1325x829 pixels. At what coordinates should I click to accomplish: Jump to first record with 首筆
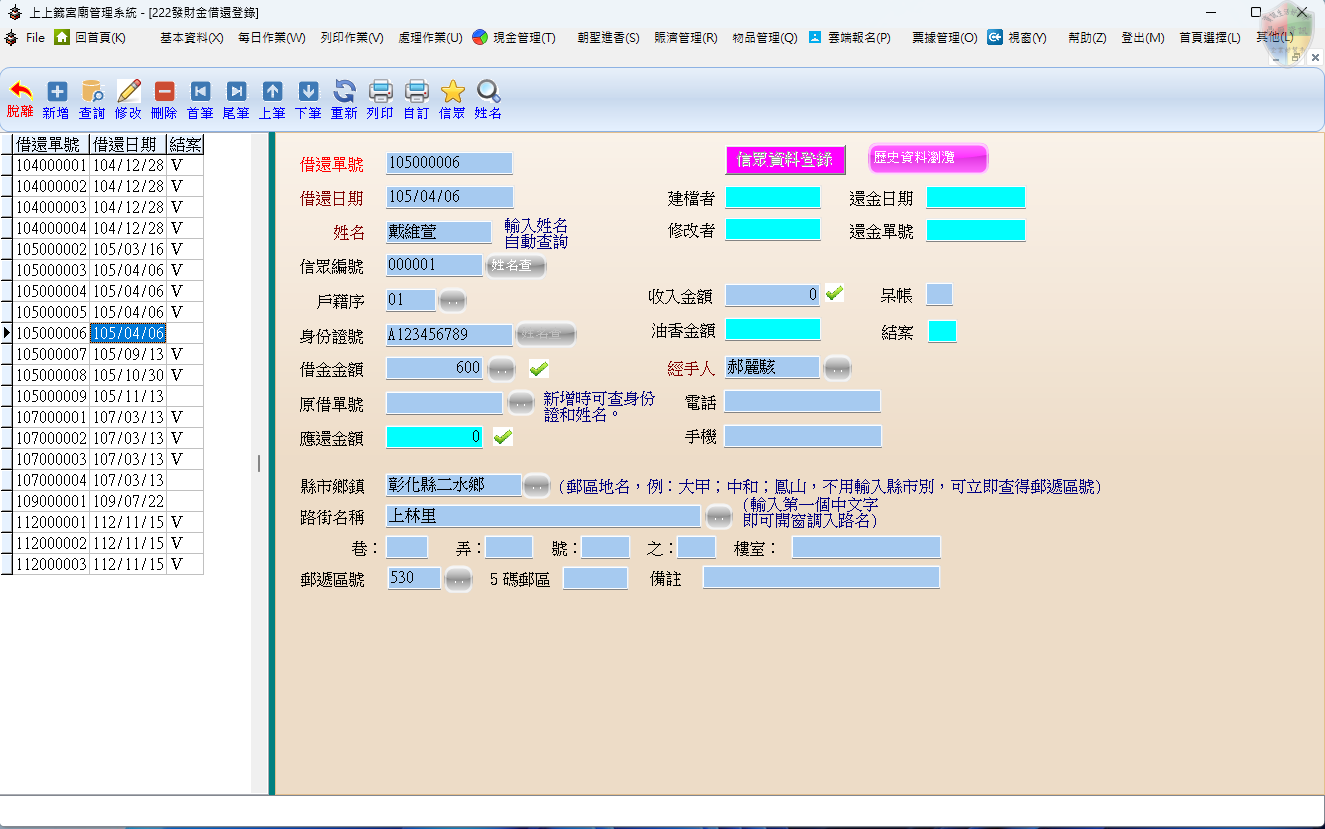[x=200, y=92]
